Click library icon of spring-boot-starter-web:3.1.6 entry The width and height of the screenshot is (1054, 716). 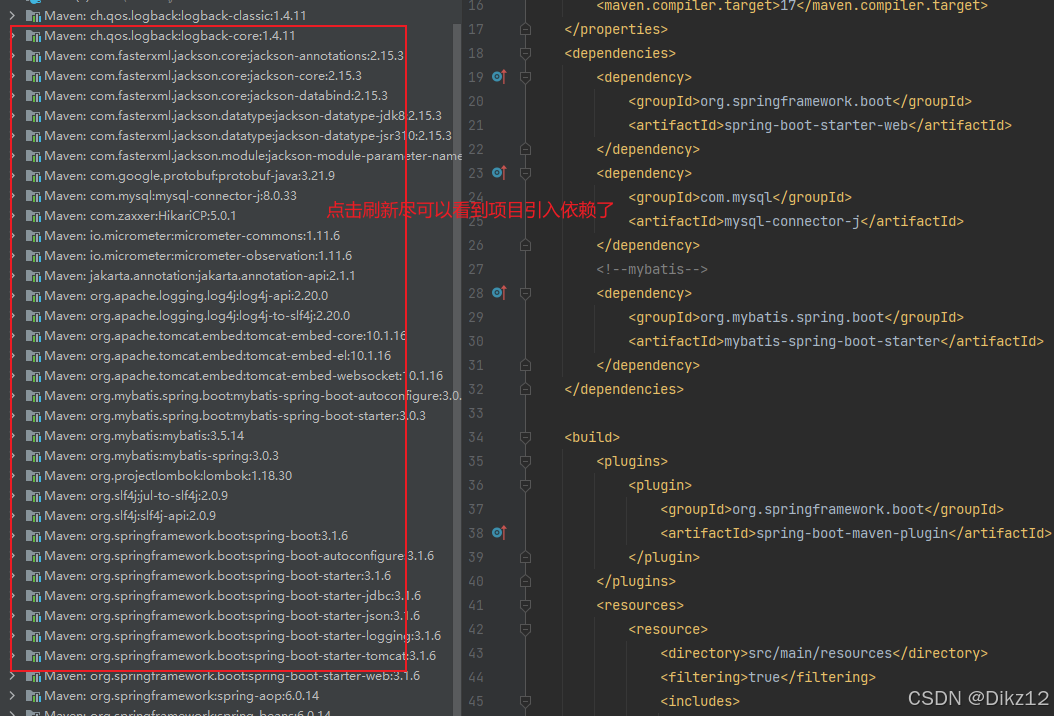[33, 676]
